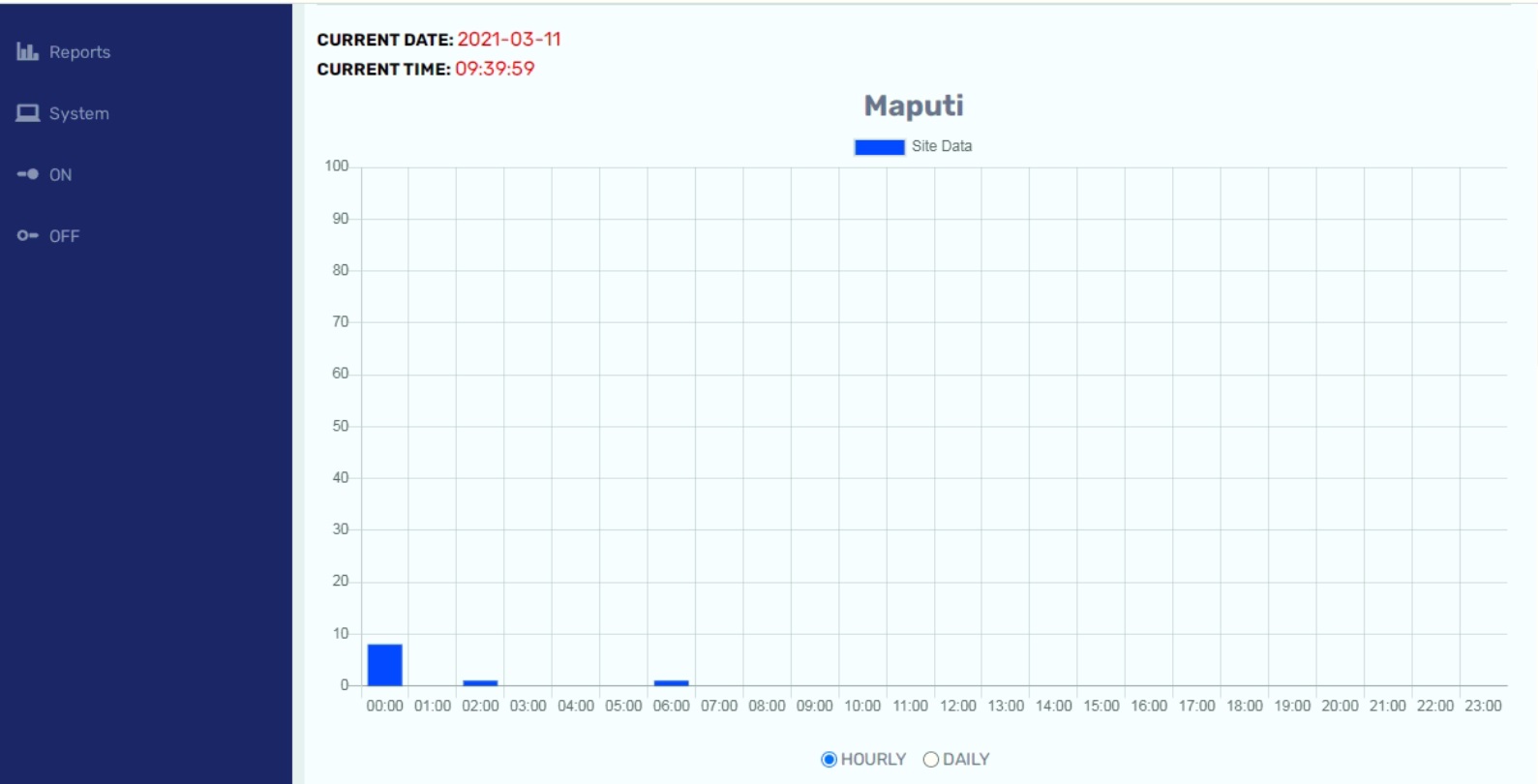Click the small bar at 06:00
Image resolution: width=1538 pixels, height=784 pixels.
(x=671, y=682)
